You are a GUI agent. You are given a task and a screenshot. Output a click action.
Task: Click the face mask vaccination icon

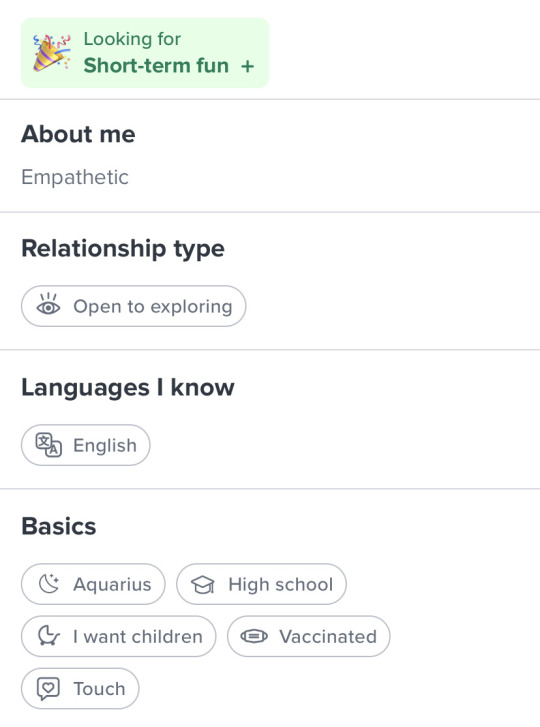[x=254, y=636]
